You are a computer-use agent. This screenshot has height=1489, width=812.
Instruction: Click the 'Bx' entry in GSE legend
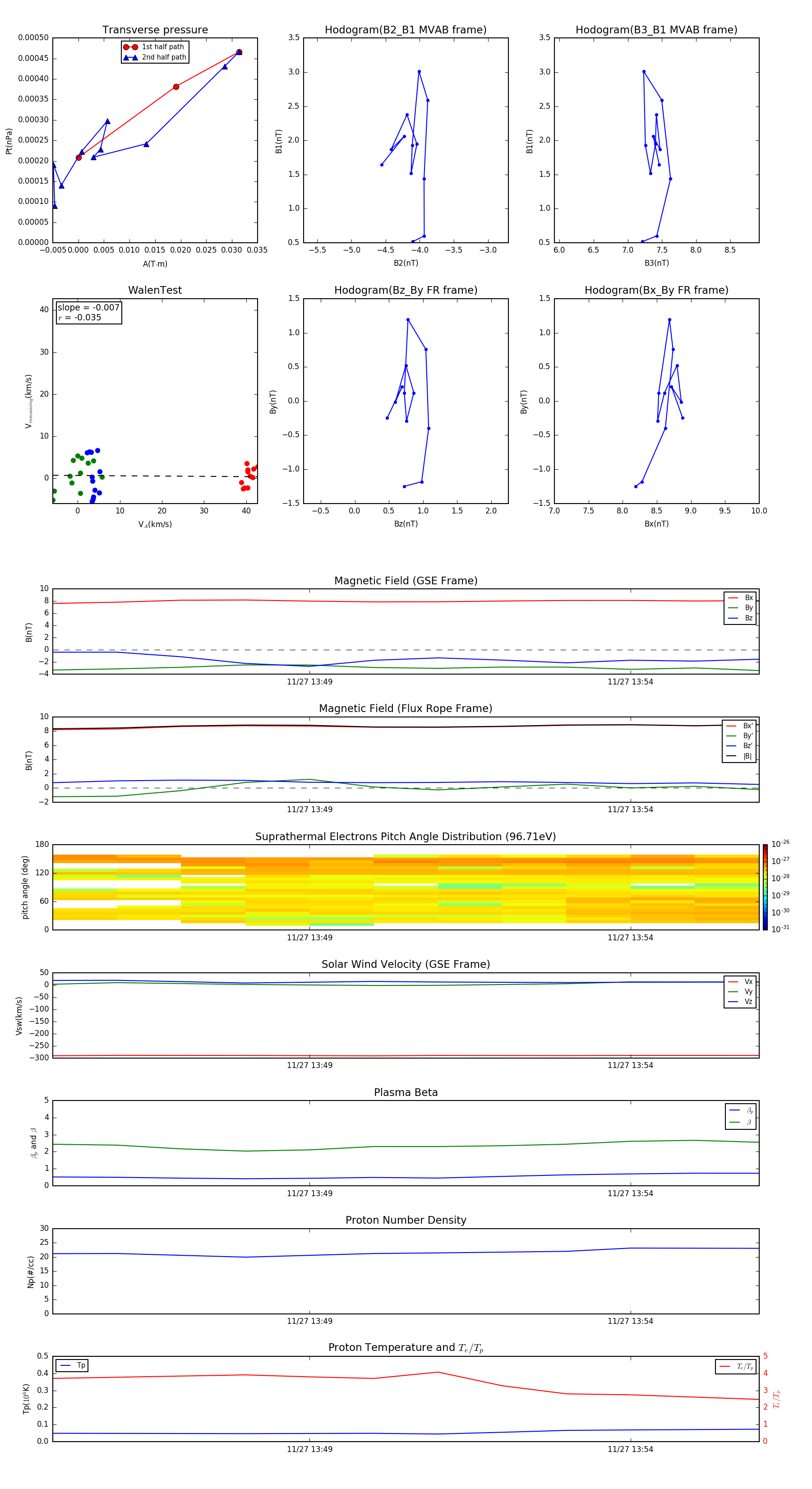[741, 598]
